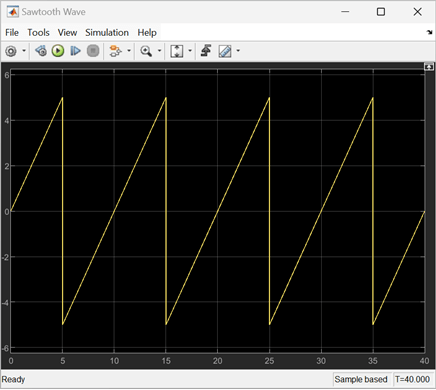Open the Help menu
436x390 pixels.
(147, 33)
